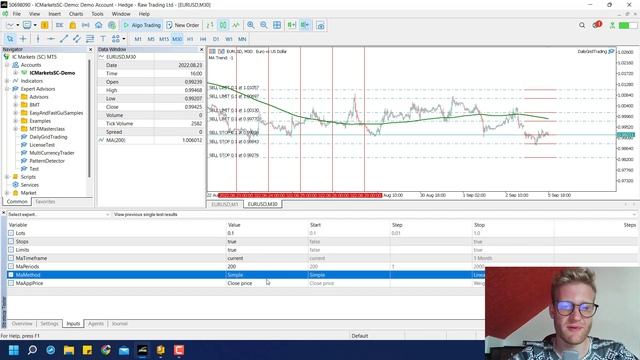The height and width of the screenshot is (360, 640).
Task: Open the Insert menu
Action: pos(54,14)
